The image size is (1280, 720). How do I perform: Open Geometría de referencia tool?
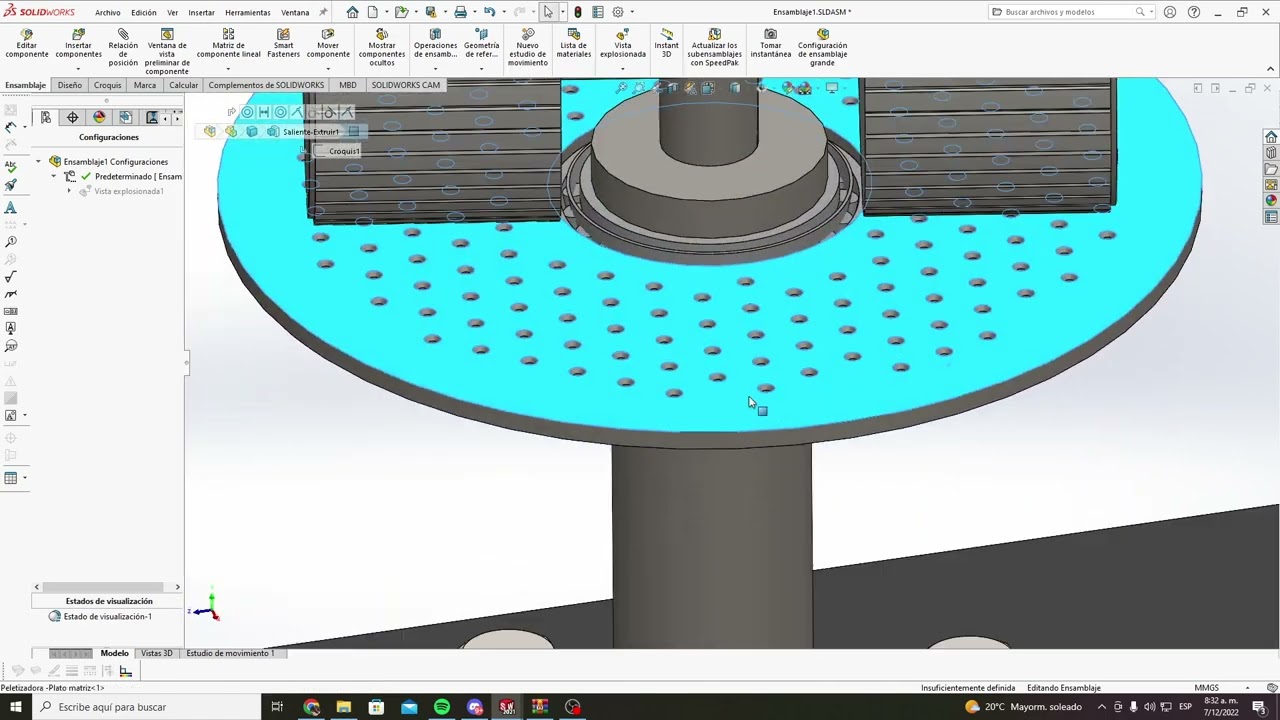pos(481,44)
